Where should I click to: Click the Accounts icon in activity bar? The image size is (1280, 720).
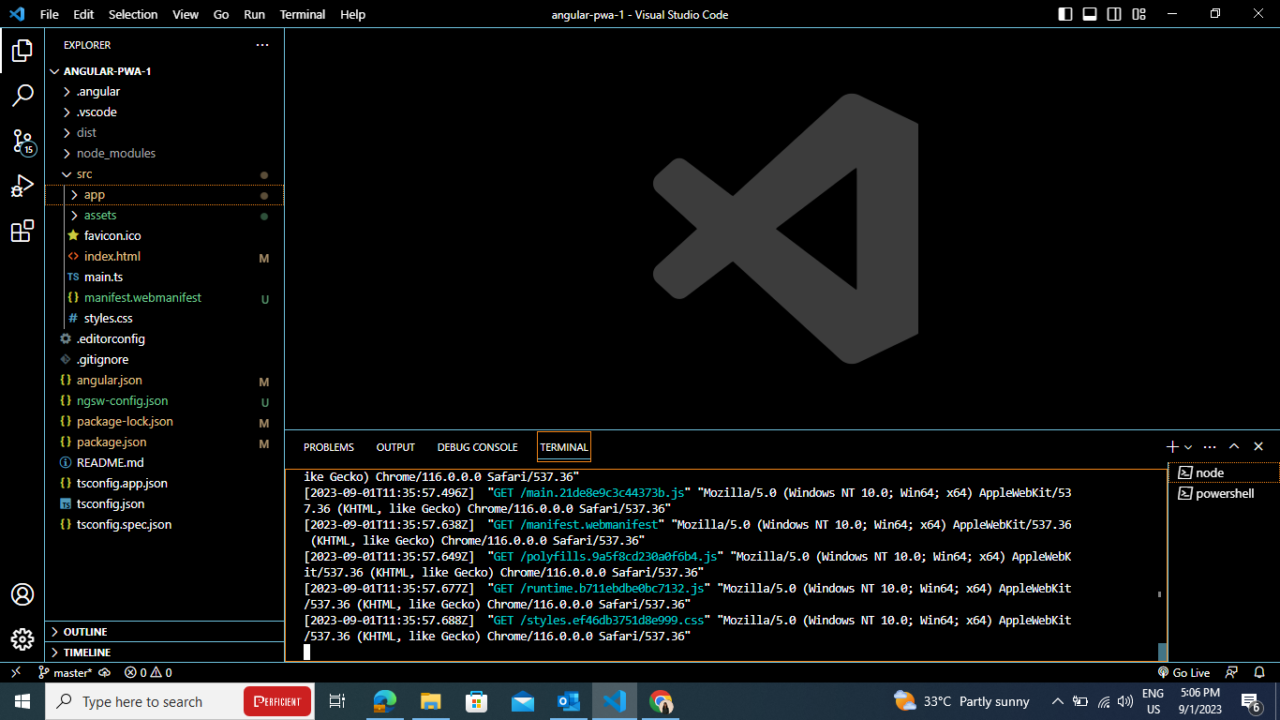[x=22, y=594]
